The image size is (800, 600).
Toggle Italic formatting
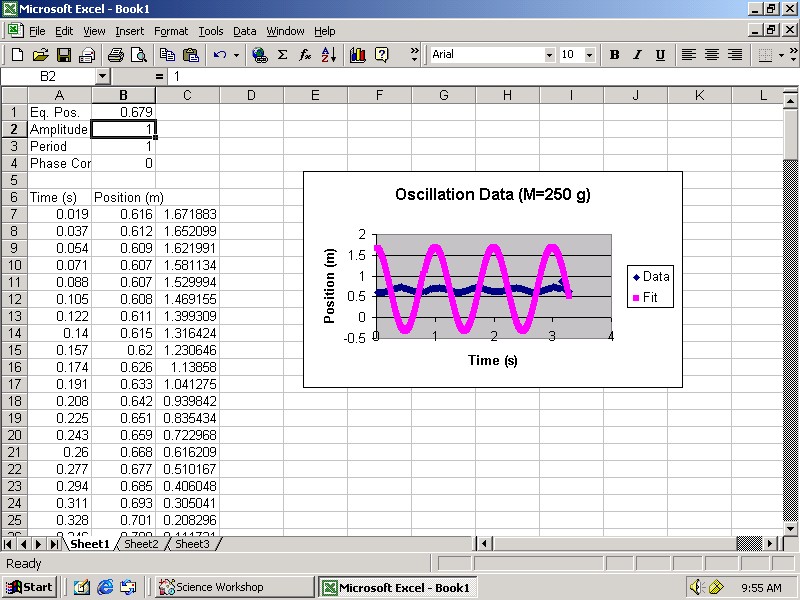pos(637,55)
